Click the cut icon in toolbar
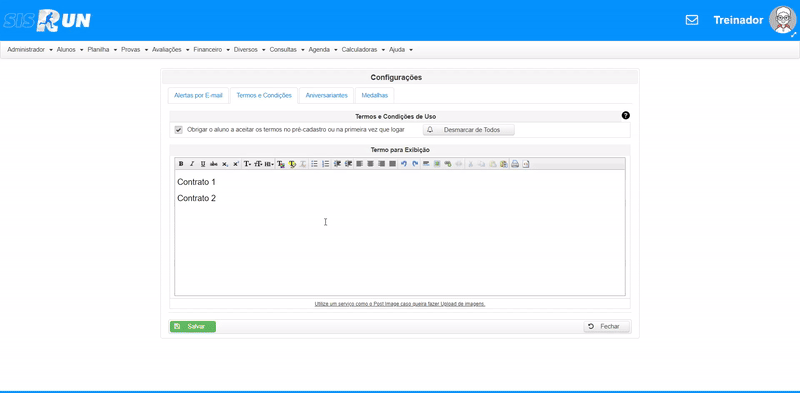This screenshot has width=800, height=393. [470, 164]
